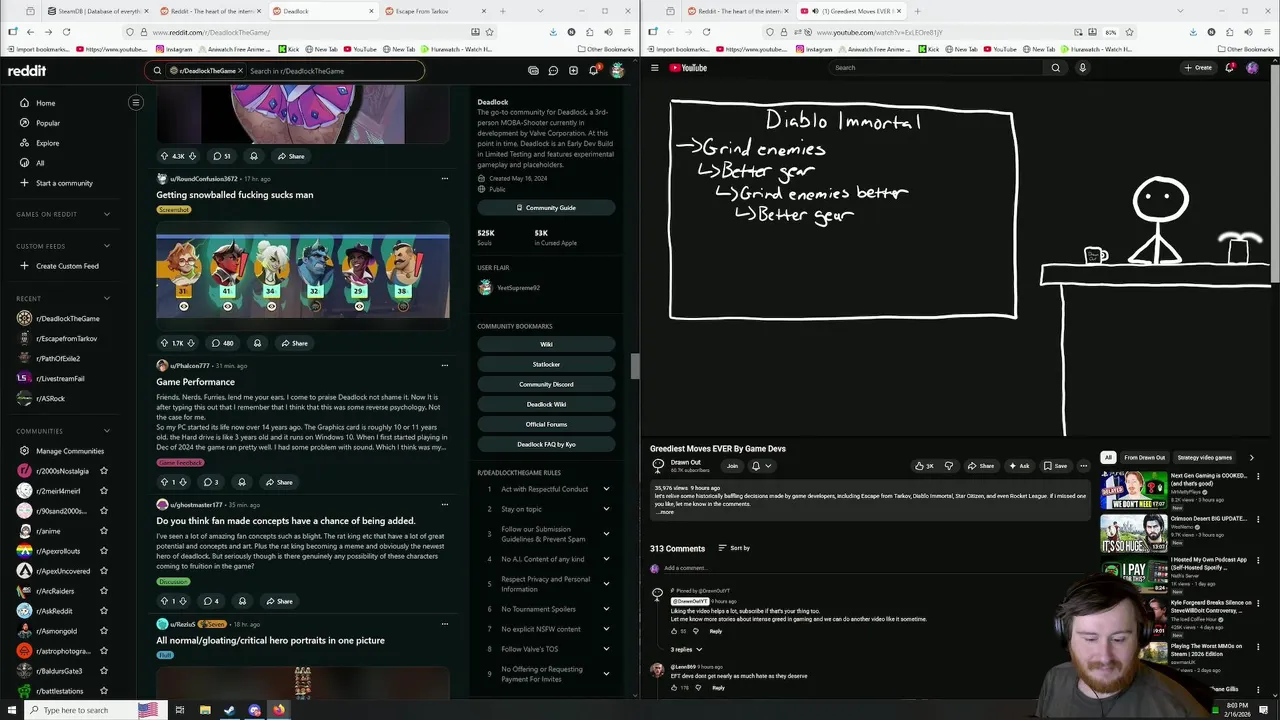Open Popular in Reddit sidebar

coord(48,123)
